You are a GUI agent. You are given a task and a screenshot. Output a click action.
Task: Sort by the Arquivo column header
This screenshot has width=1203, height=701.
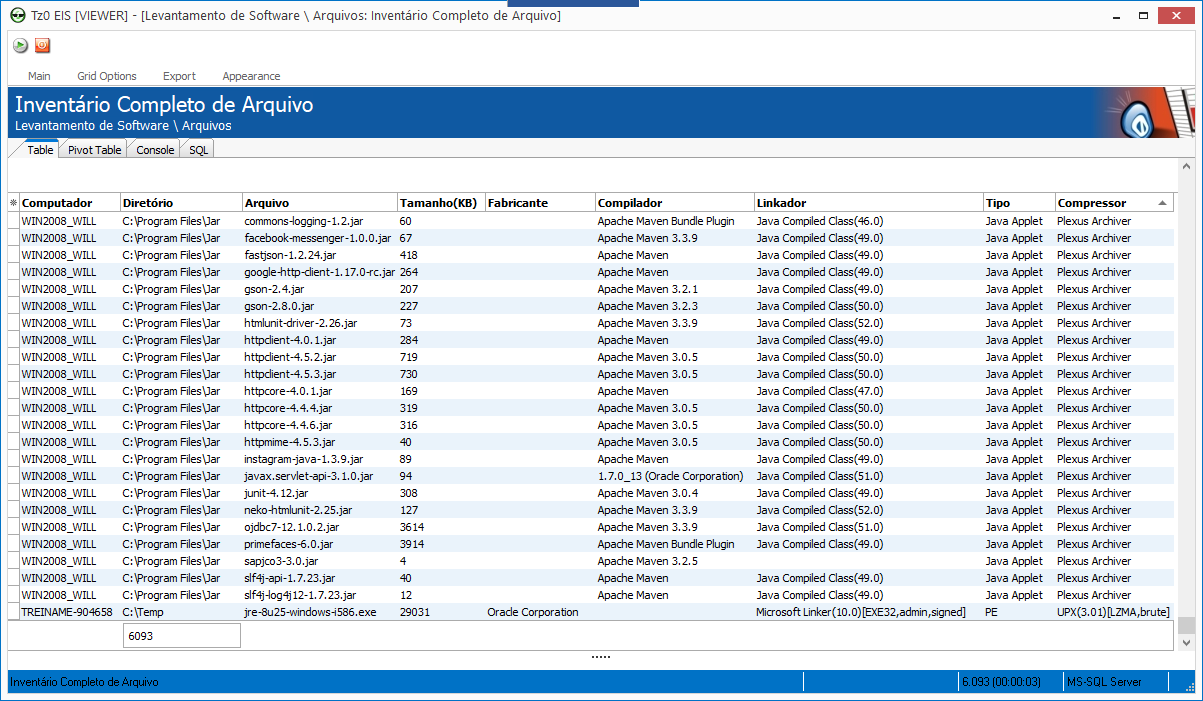[x=318, y=203]
